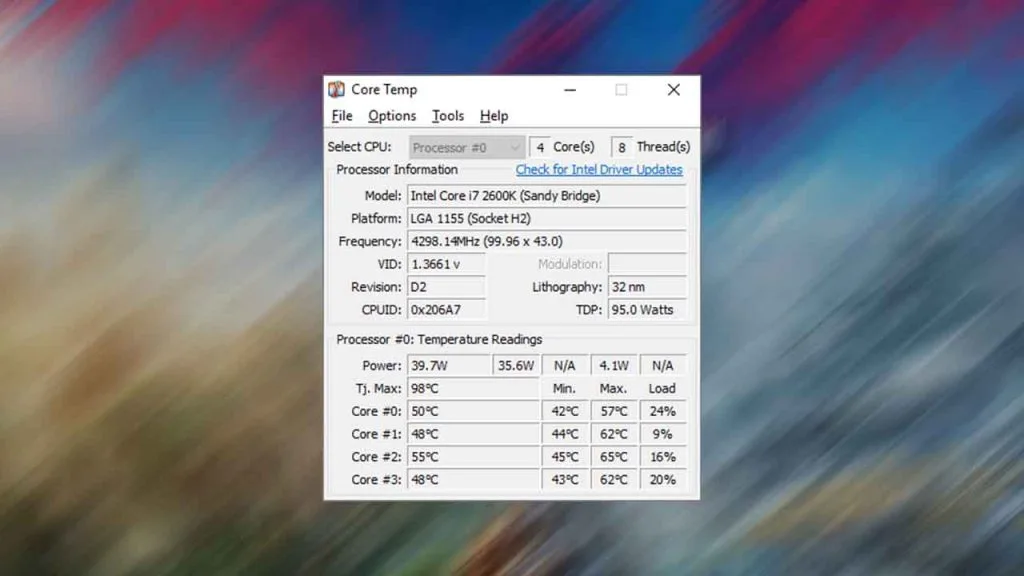
Task: Click the Power value 35.6W
Action: pos(516,366)
